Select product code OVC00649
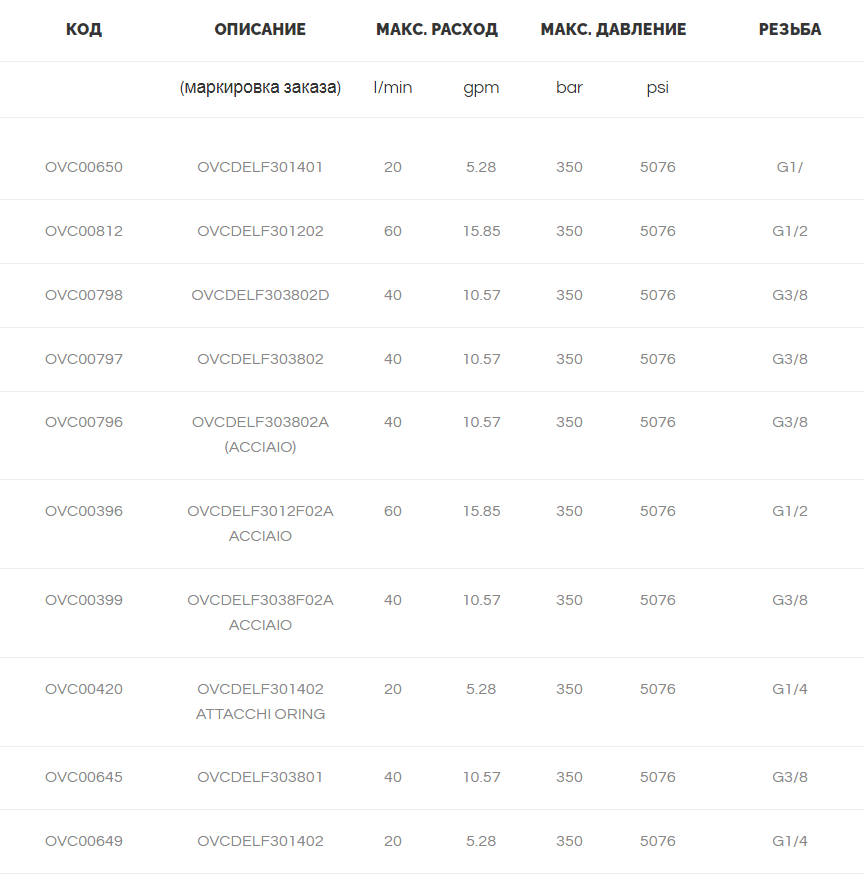Viewport: 864px width, 879px height. pyautogui.click(x=84, y=841)
